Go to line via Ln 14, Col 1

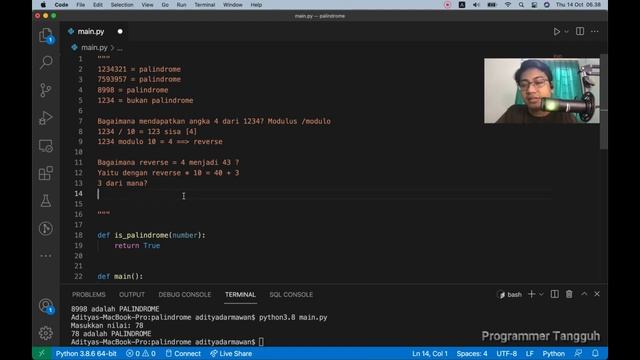(430, 353)
